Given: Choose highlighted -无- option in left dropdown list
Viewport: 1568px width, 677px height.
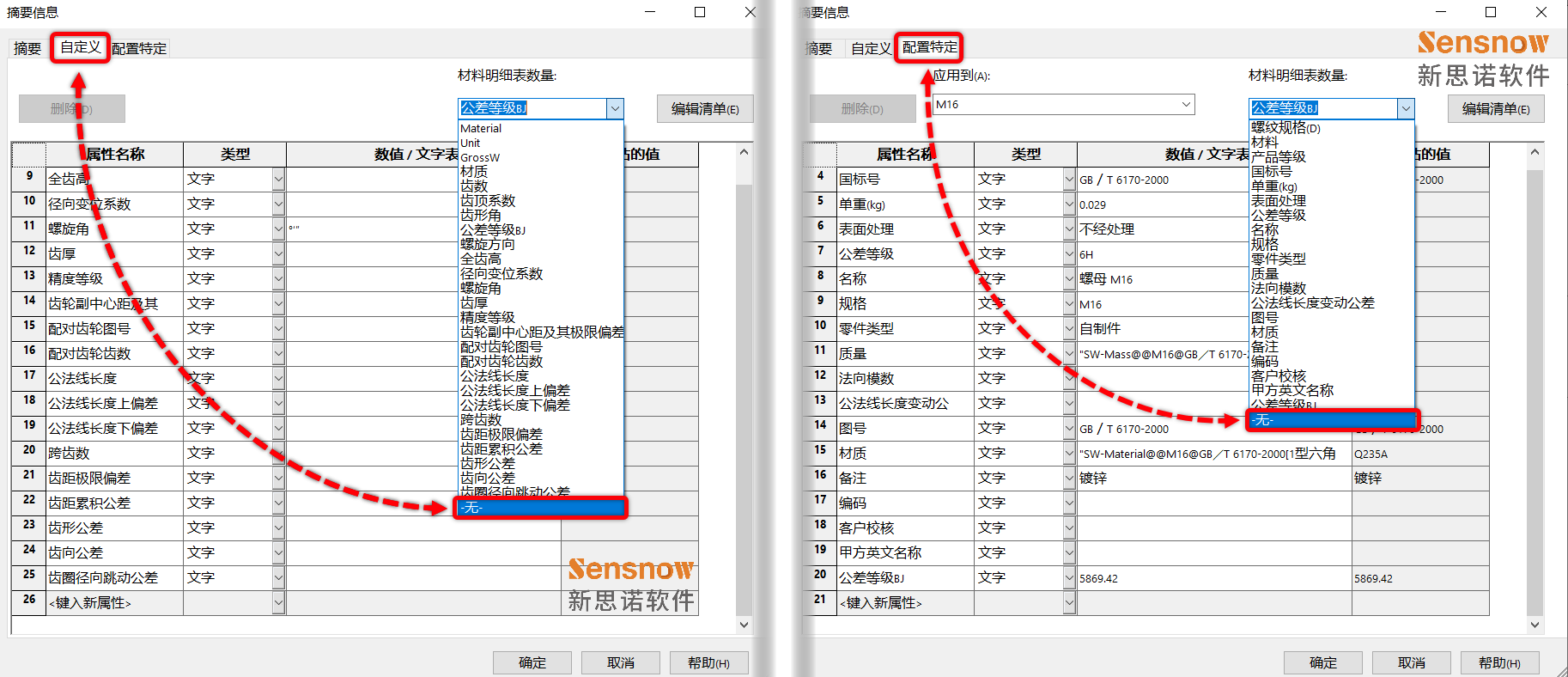Looking at the screenshot, I should click(541, 508).
